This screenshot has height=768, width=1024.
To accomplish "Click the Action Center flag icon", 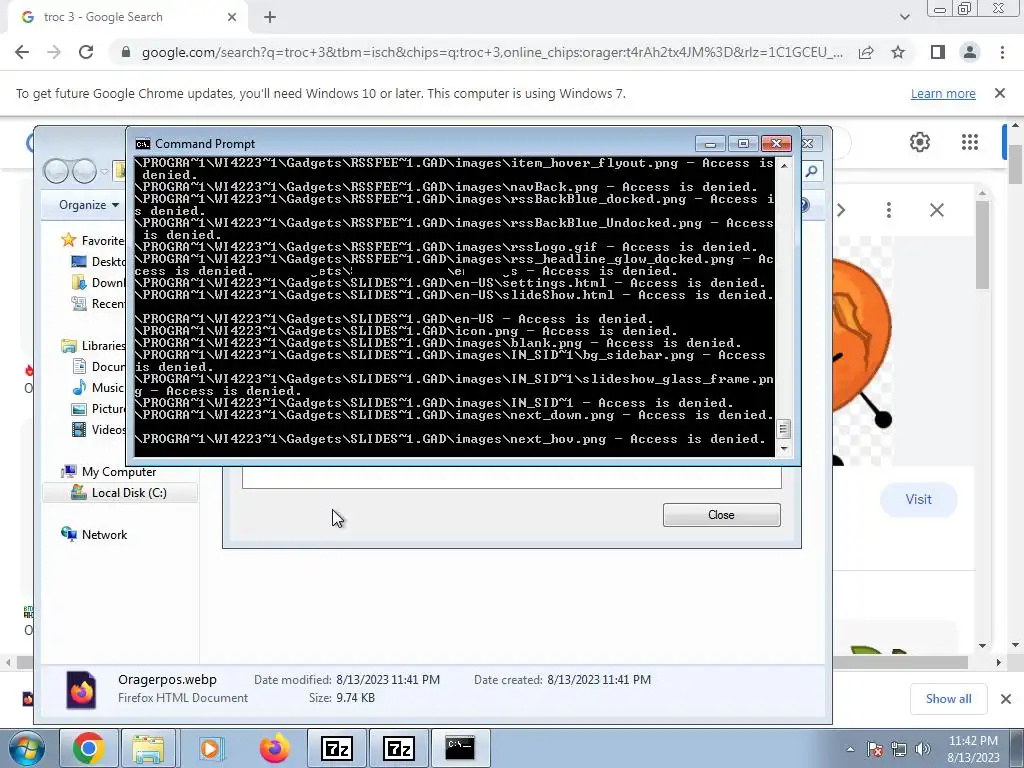I will click(x=874, y=749).
